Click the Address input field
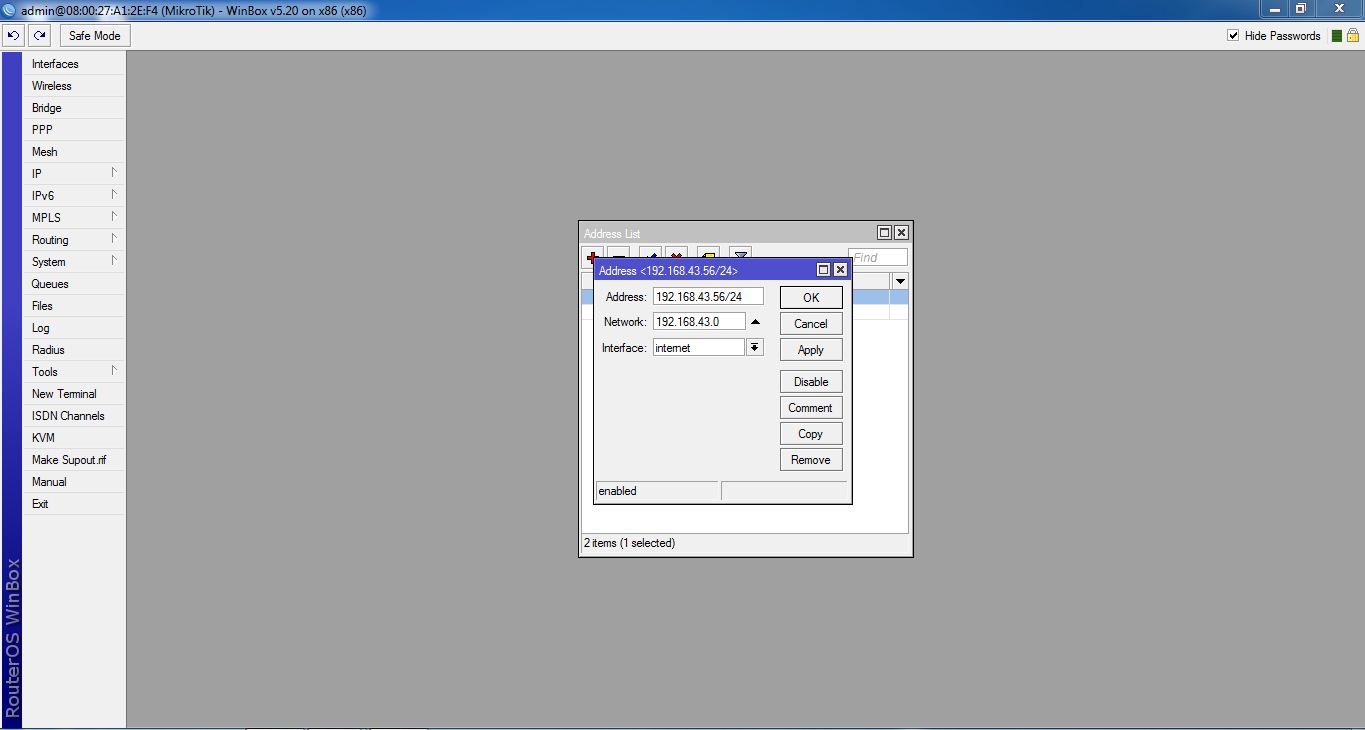Viewport: 1365px width, 730px height. [708, 296]
